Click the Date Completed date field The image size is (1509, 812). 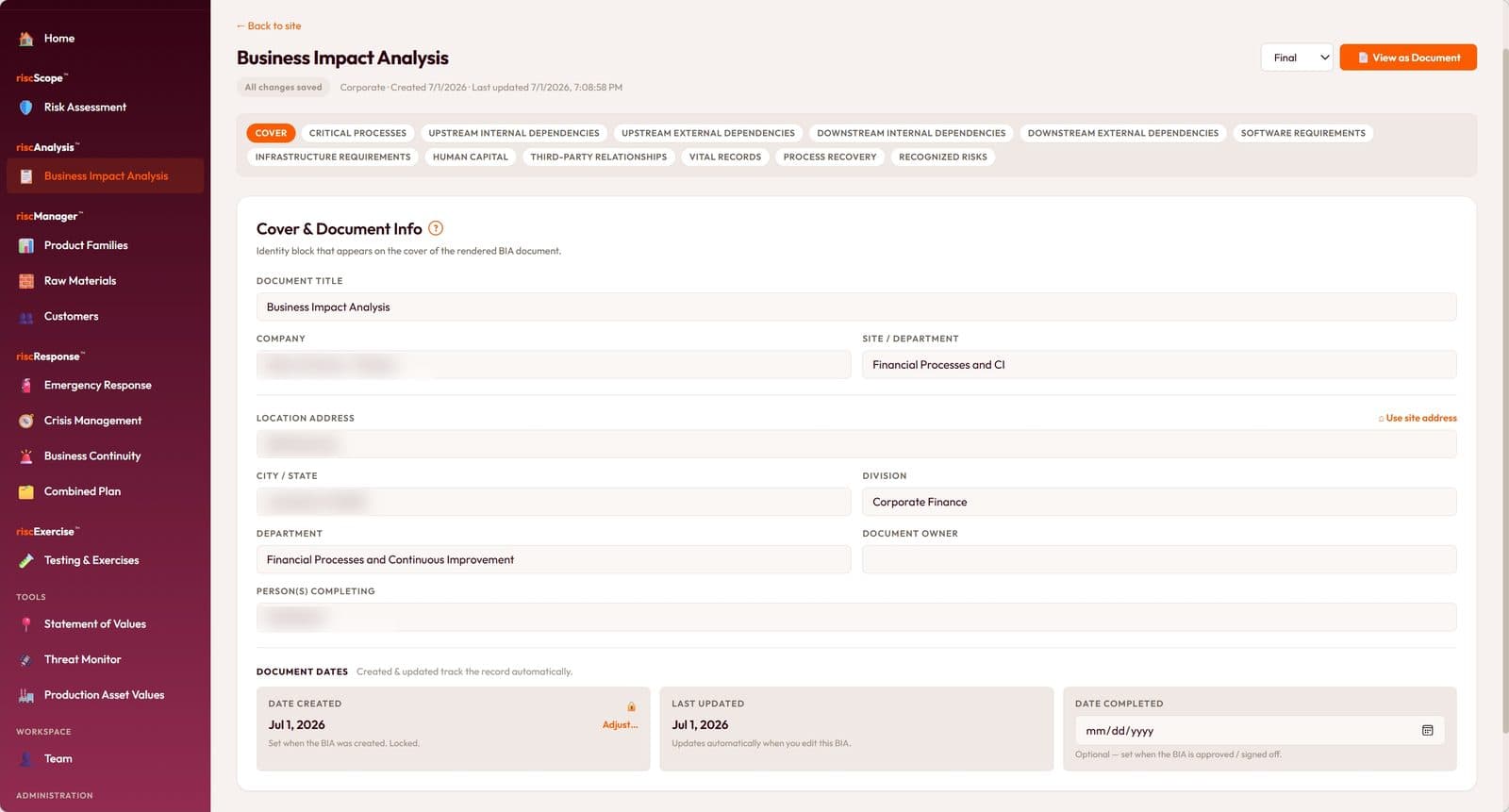coord(1259,731)
